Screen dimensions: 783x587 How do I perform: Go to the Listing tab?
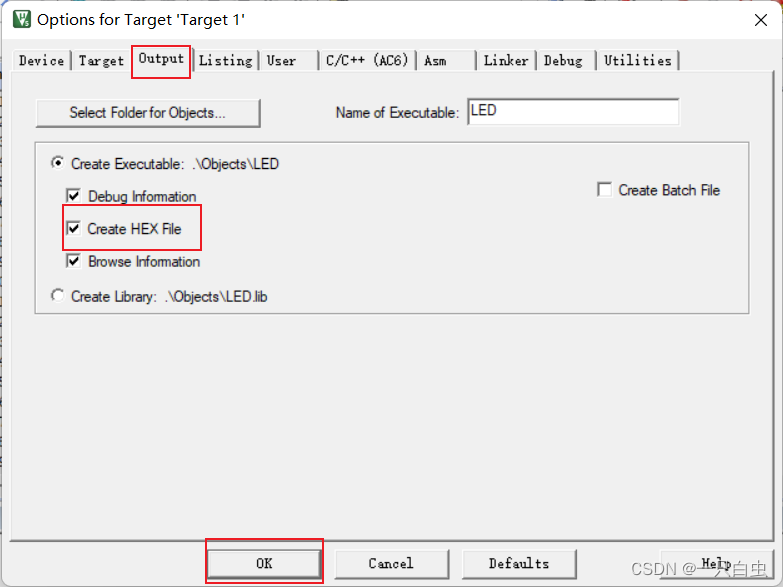(226, 61)
